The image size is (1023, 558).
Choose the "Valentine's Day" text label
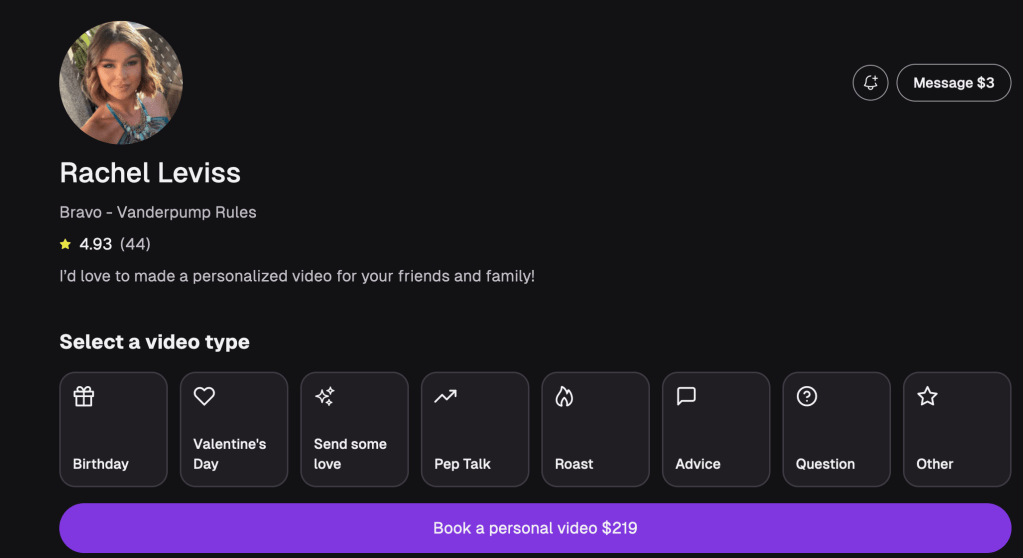[x=229, y=454]
